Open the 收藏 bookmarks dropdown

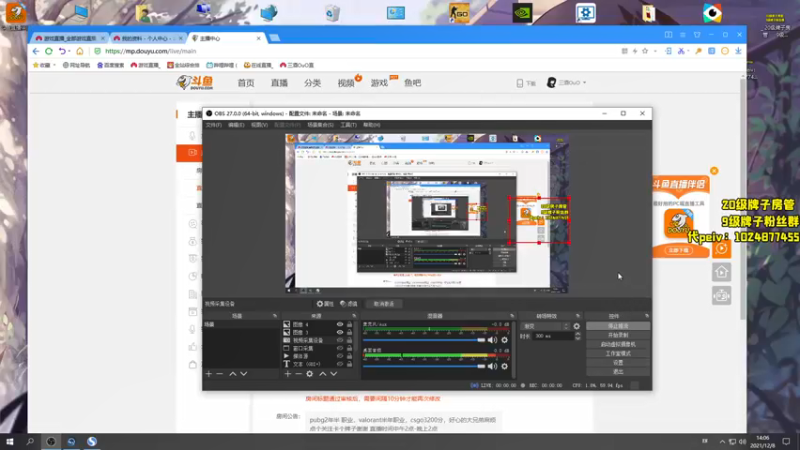pos(42,65)
